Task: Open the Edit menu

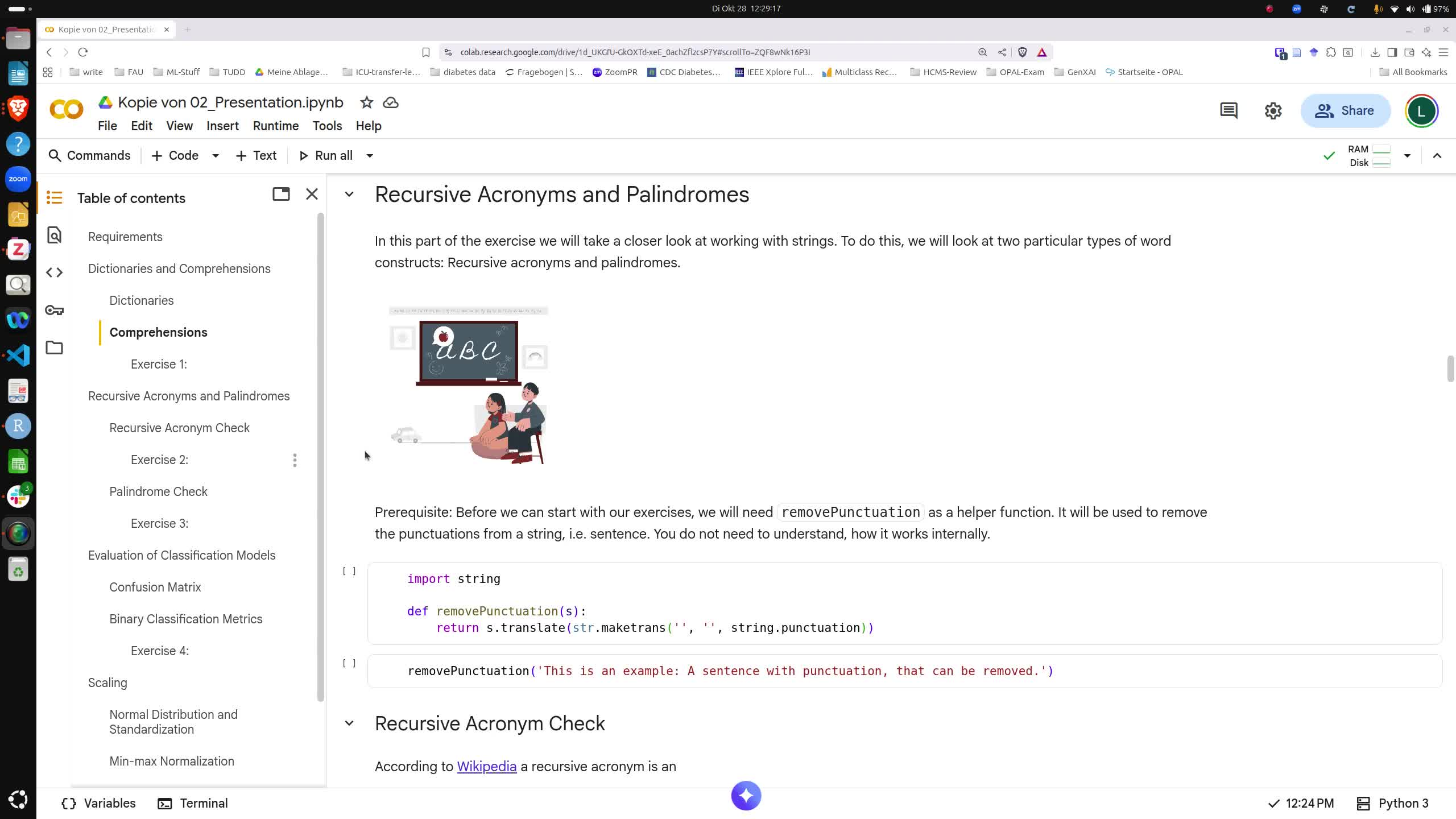Action: [142, 126]
